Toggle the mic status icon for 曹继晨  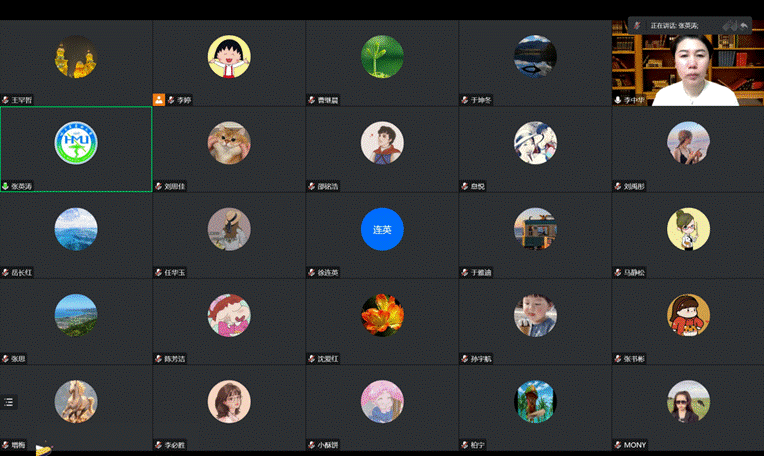coord(311,100)
